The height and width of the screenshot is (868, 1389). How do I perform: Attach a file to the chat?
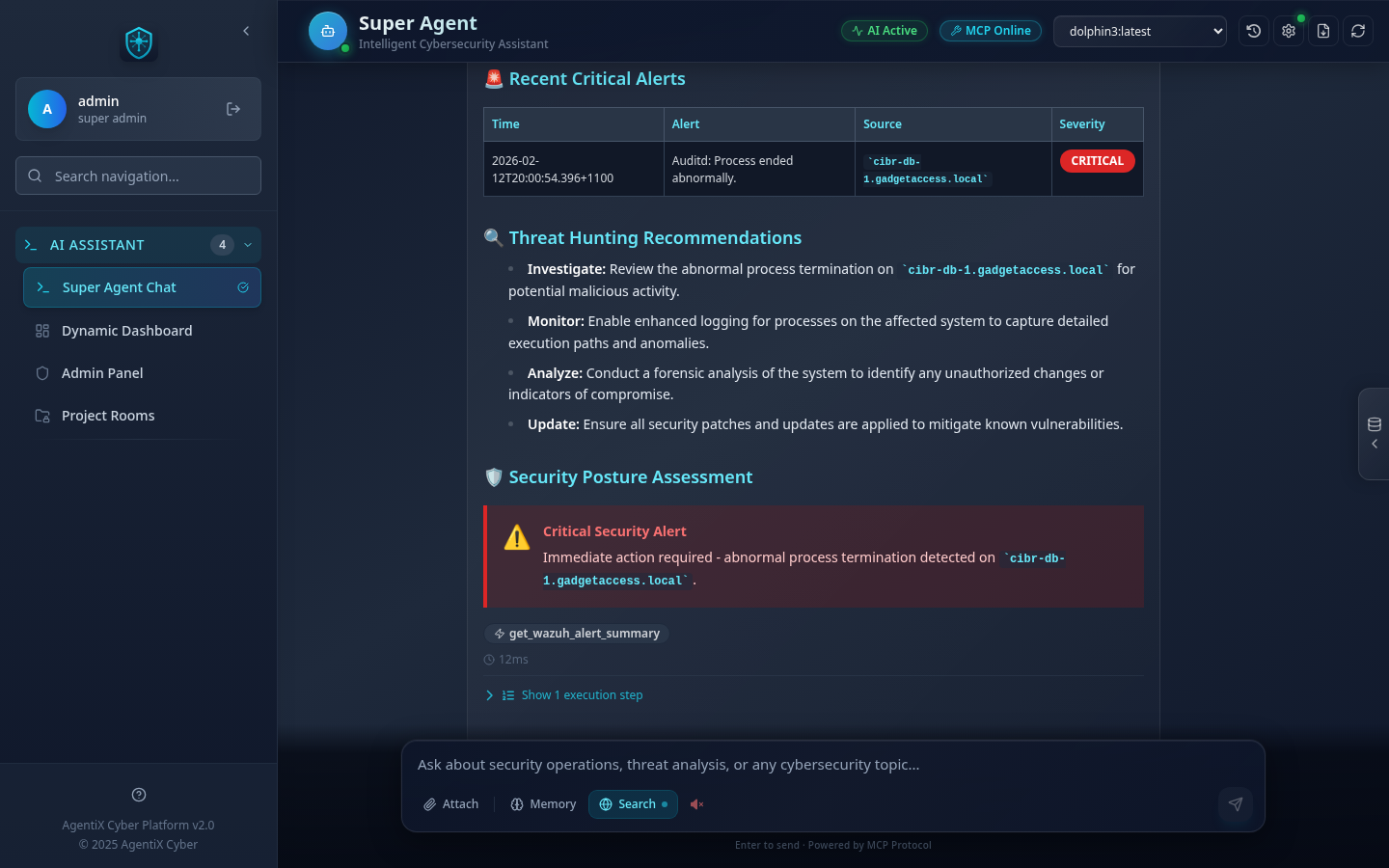tap(449, 803)
